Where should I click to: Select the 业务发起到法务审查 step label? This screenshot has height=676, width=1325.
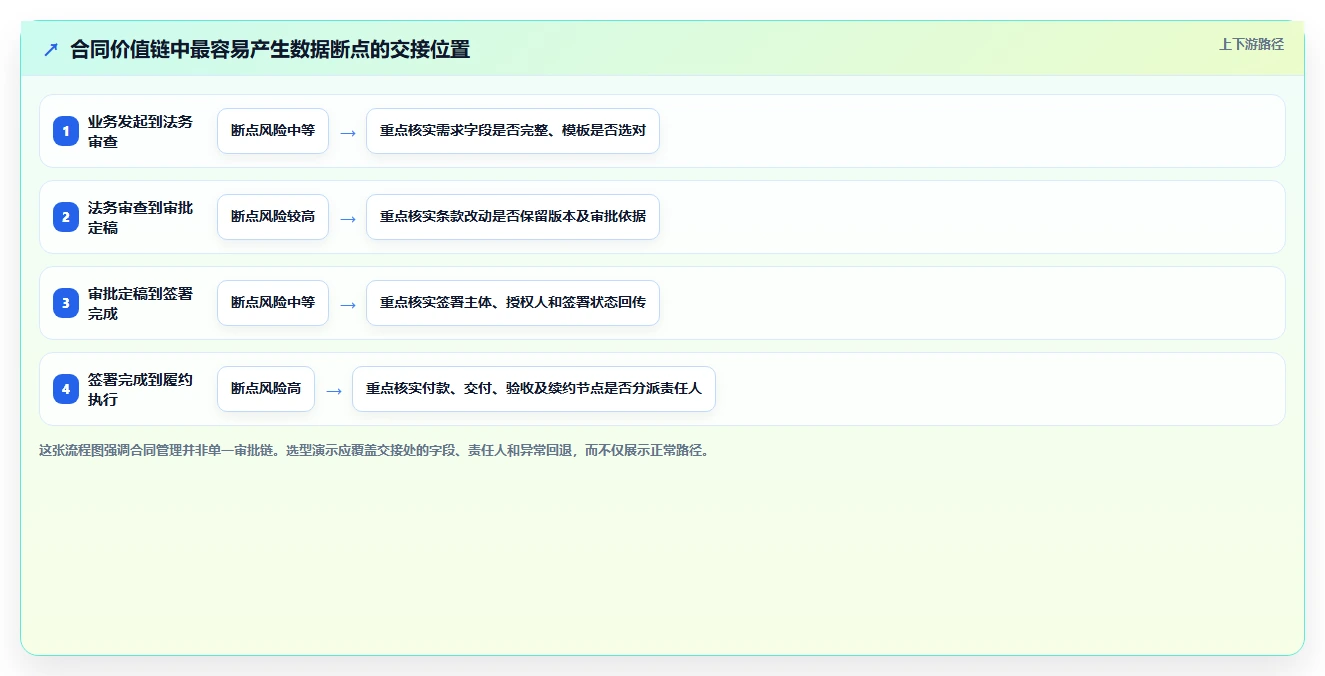tap(141, 131)
